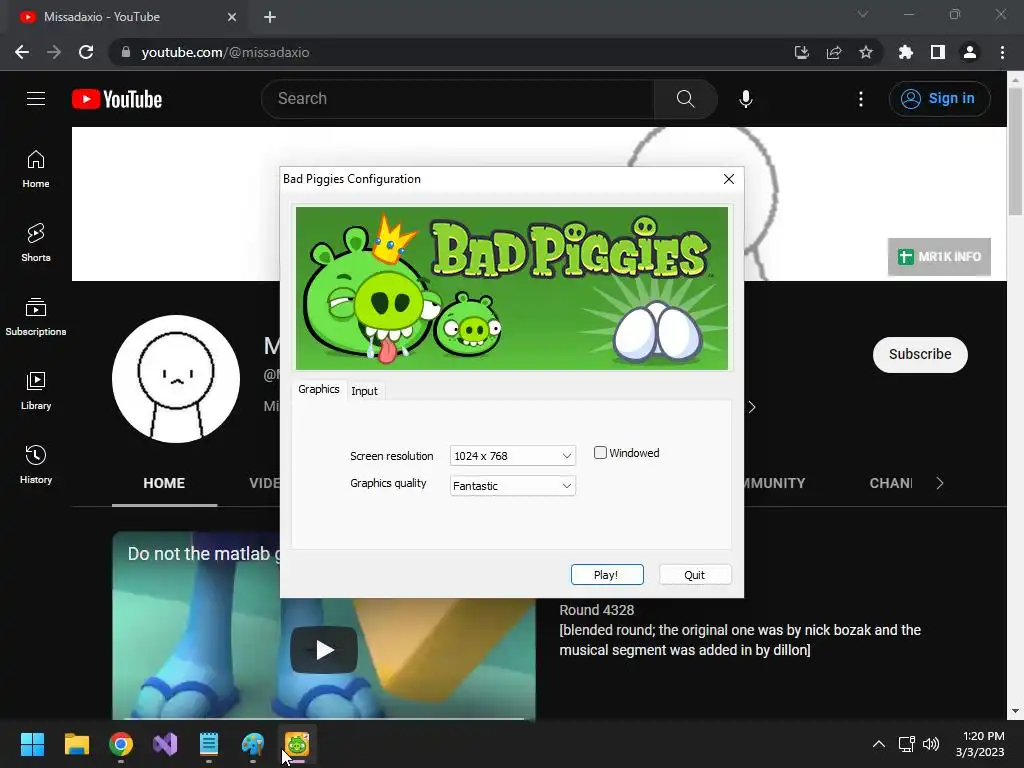This screenshot has height=768, width=1024.
Task: Select the Graphics tab
Action: 319,389
